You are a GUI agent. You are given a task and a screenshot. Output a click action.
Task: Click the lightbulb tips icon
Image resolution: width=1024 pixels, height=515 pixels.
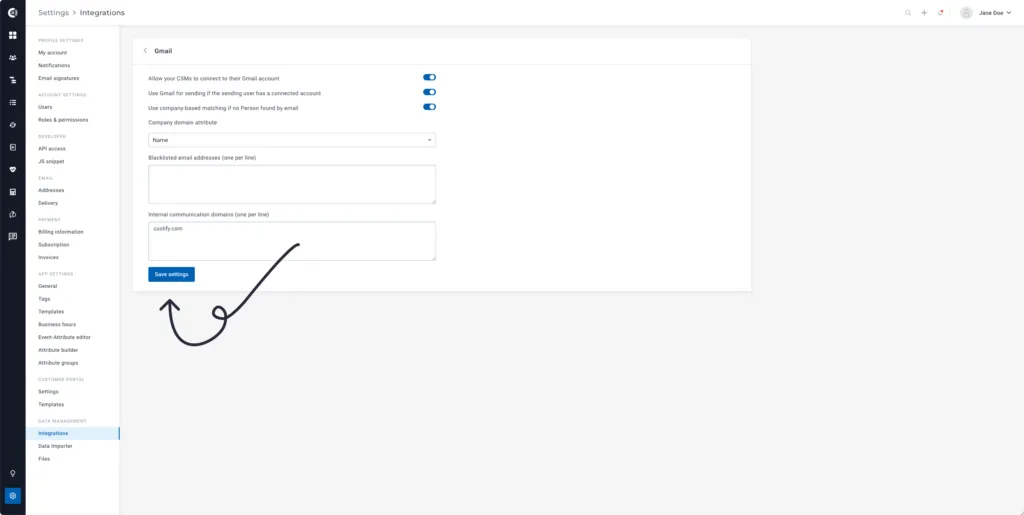coord(12,473)
